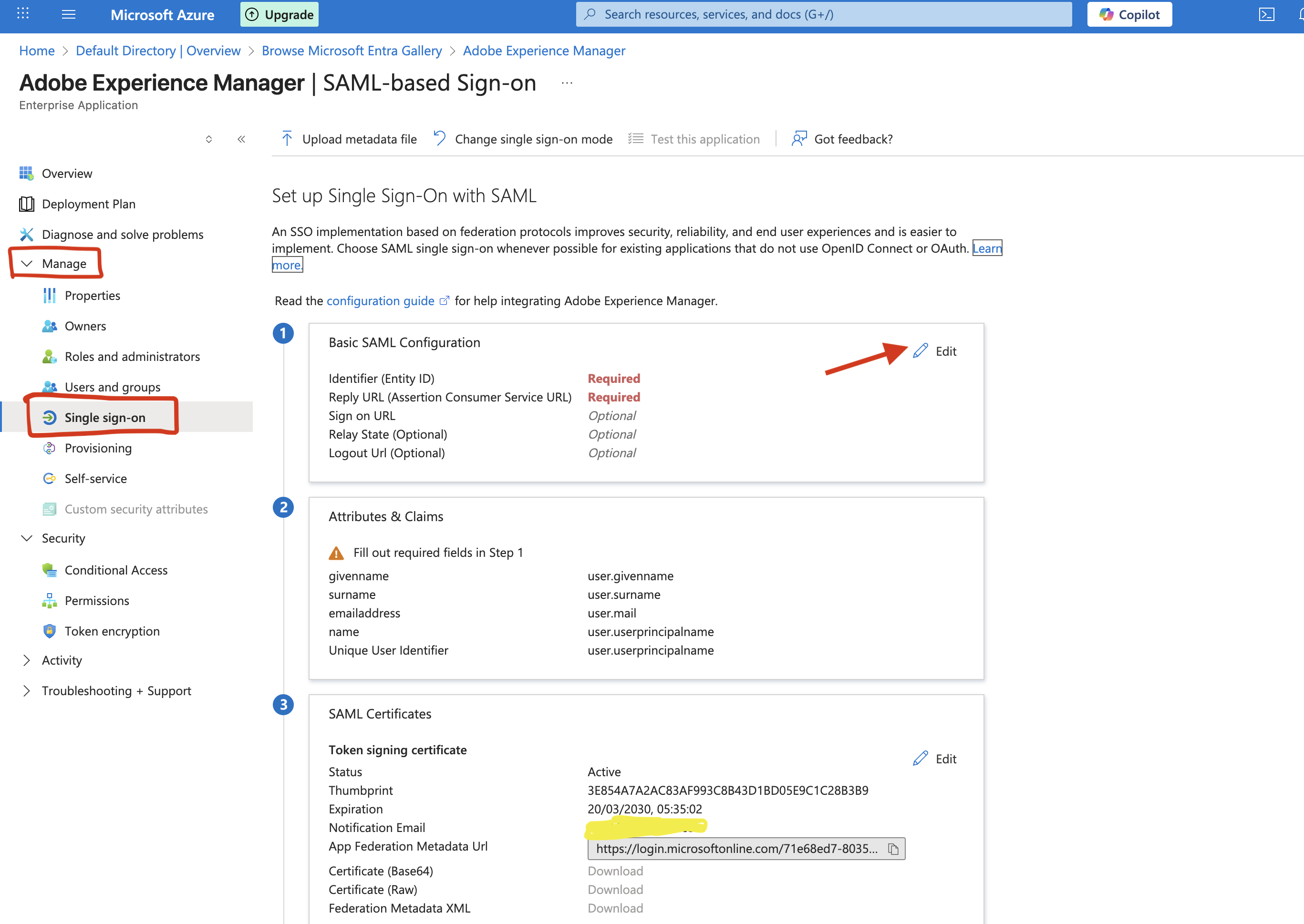The height and width of the screenshot is (924, 1304).
Task: Copy App Federation Metadata Url
Action: (x=893, y=850)
